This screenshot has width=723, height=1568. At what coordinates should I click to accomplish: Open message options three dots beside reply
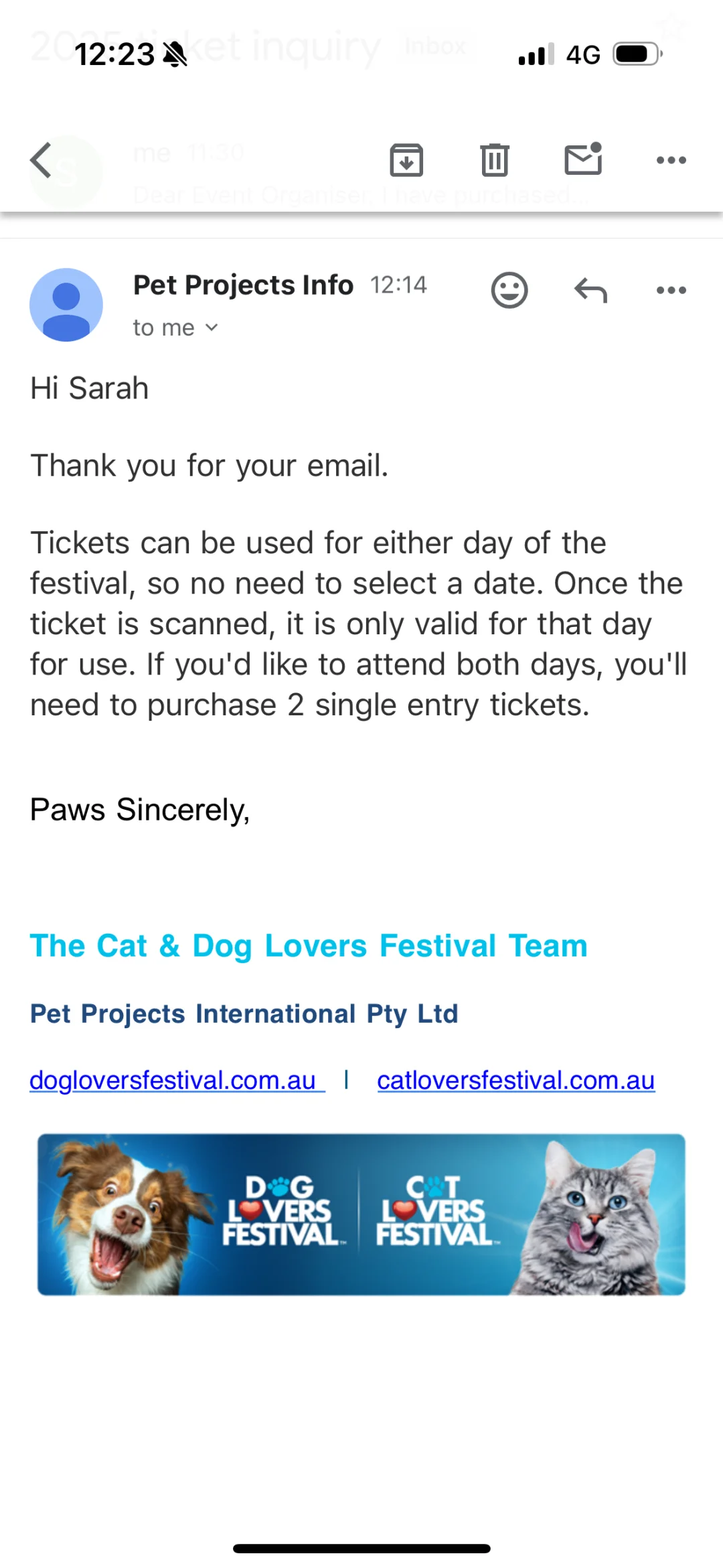[x=671, y=290]
